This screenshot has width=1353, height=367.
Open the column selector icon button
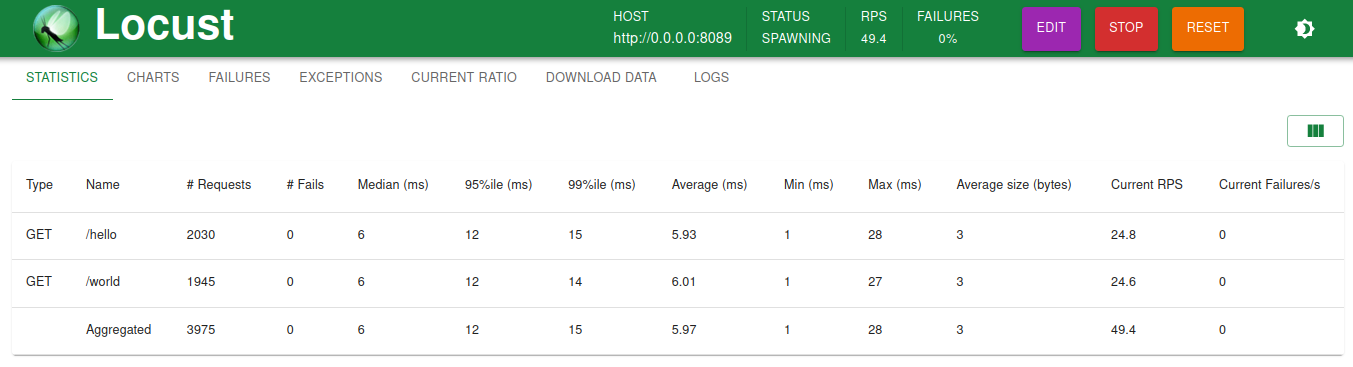pyautogui.click(x=1315, y=131)
